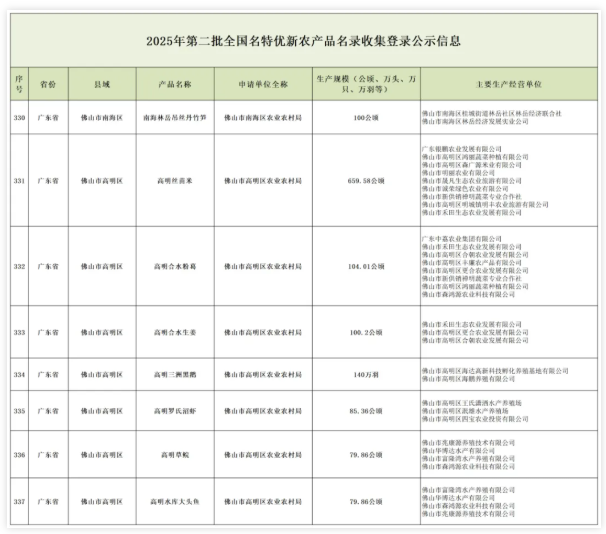Select the 省份 column header
606x534 pixels.
(x=47, y=84)
